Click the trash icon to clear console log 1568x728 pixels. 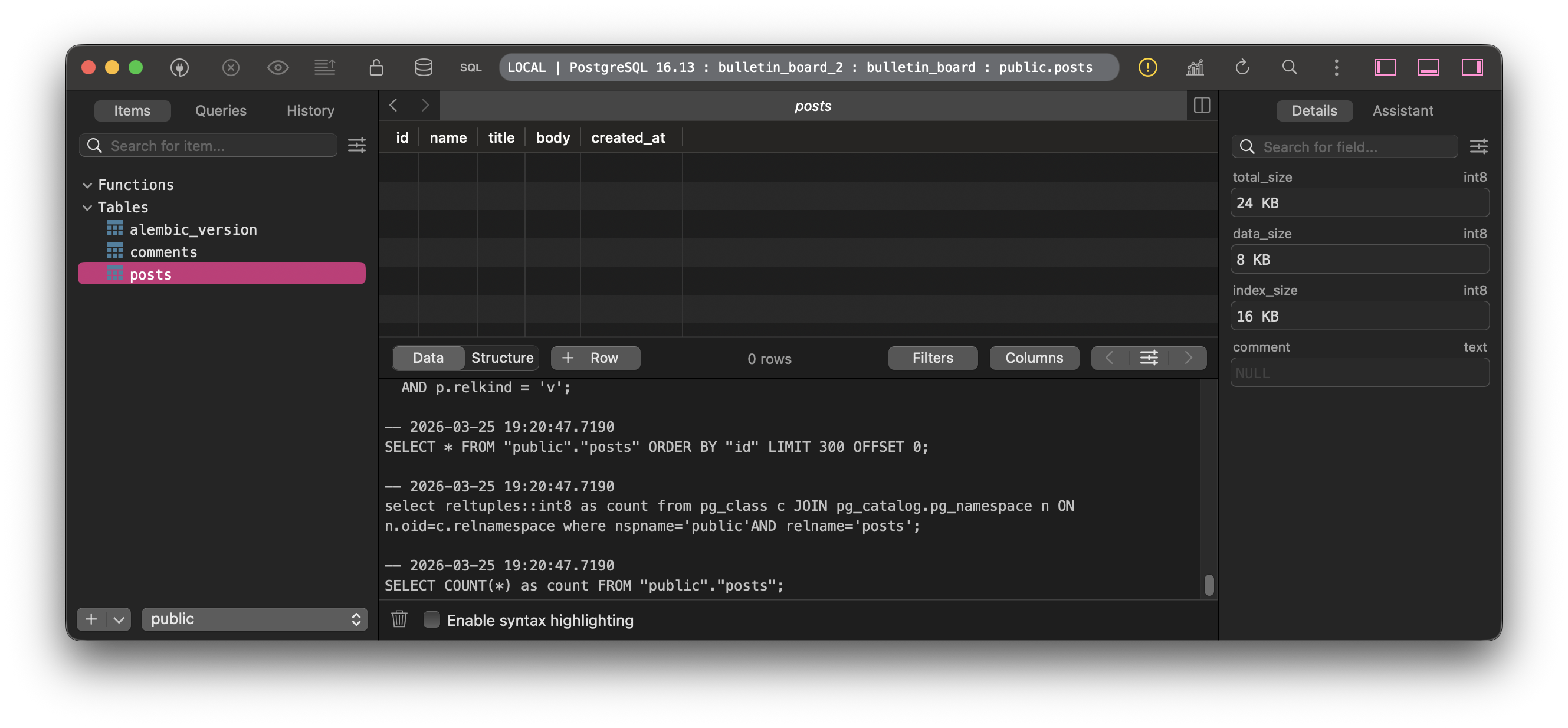[399, 619]
